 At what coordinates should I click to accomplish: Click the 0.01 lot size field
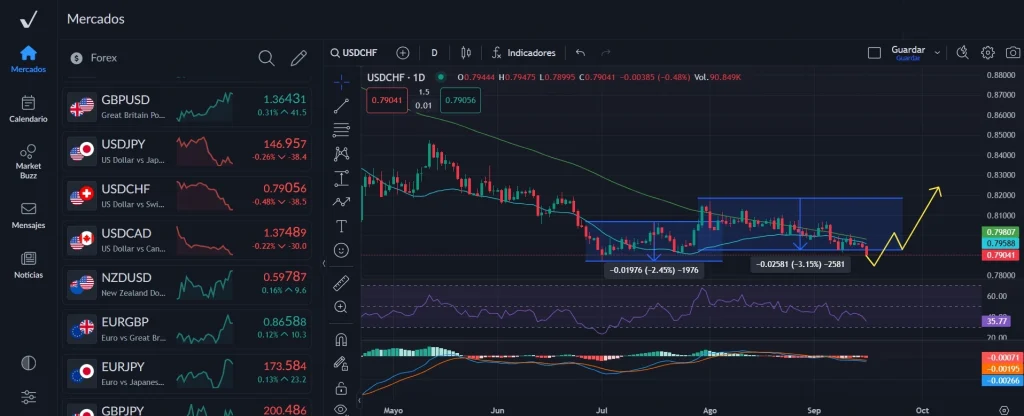424,105
